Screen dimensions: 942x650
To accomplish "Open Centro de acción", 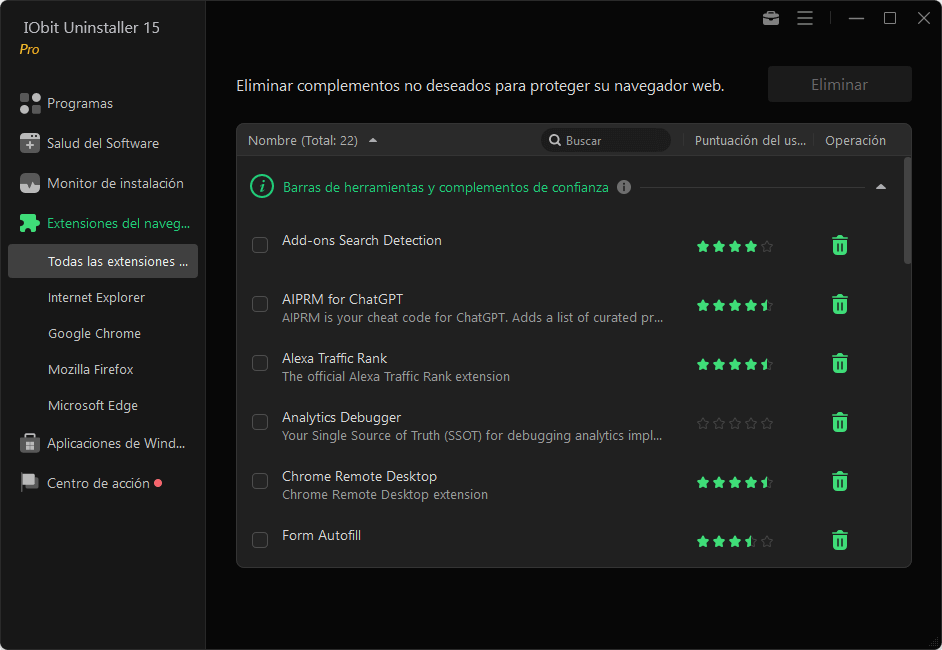I will [x=98, y=483].
